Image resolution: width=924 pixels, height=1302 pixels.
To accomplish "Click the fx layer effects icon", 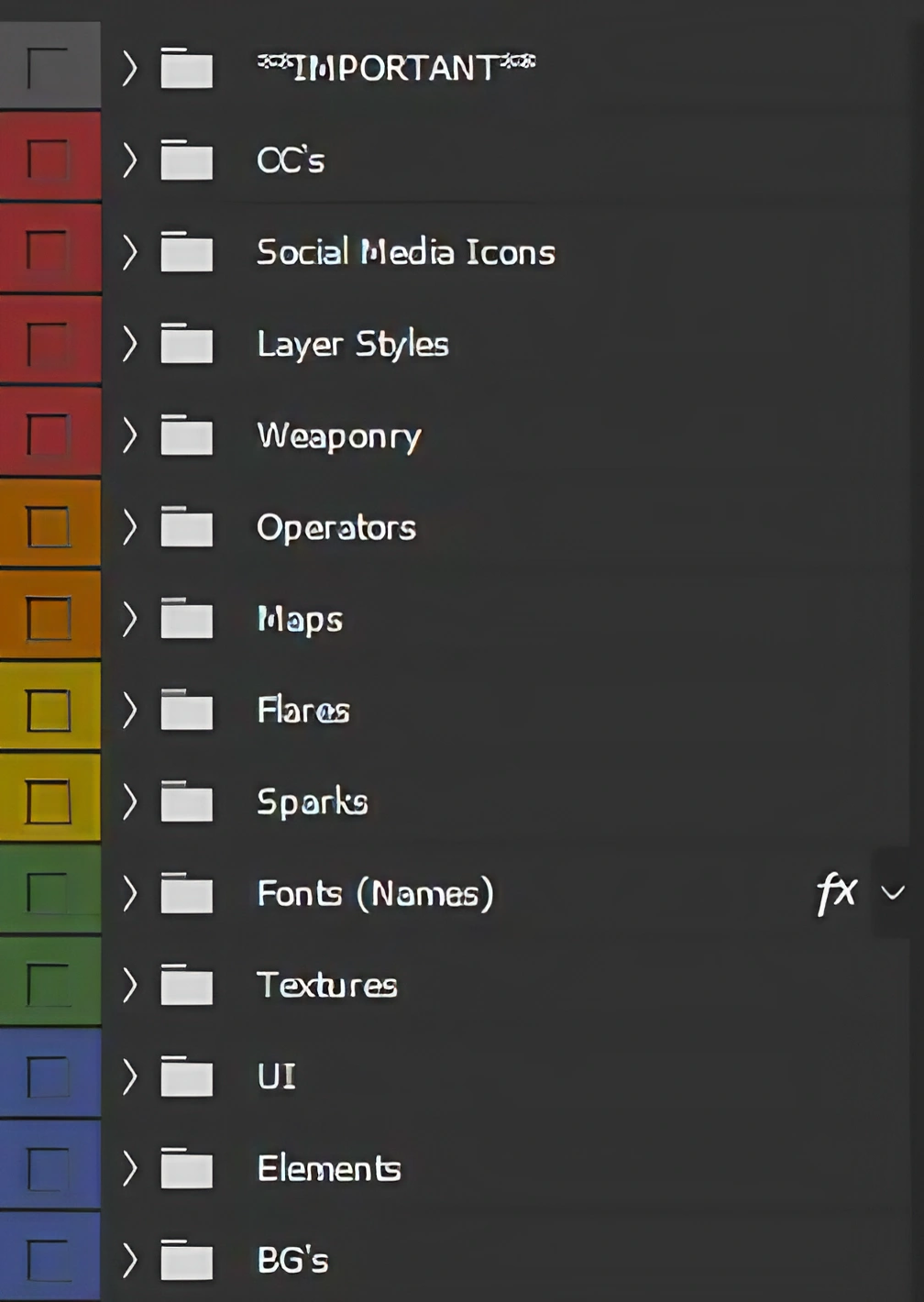I will pos(836,892).
